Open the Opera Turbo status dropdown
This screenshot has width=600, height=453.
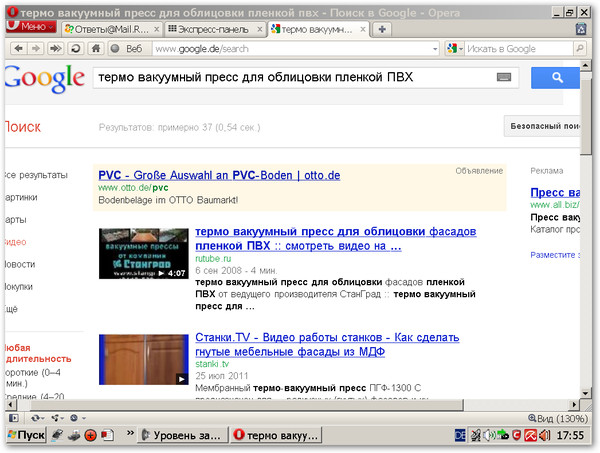(x=78, y=418)
